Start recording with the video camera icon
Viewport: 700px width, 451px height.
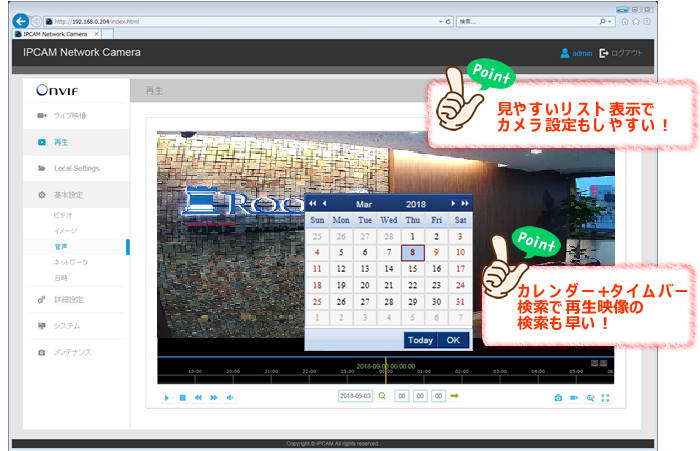click(x=574, y=397)
